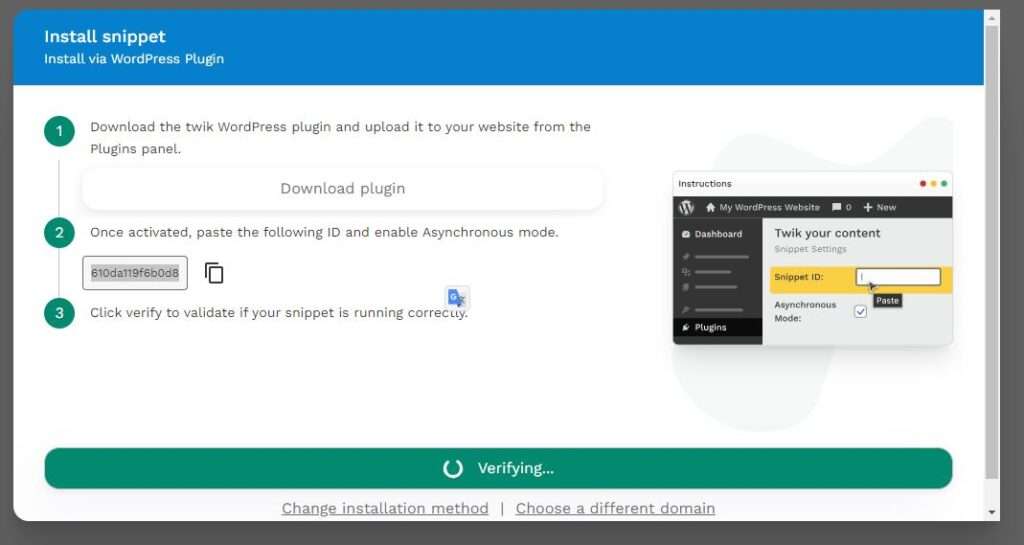The height and width of the screenshot is (545, 1024).
Task: Click the dialog scrollbar up arrow
Action: click(x=992, y=18)
